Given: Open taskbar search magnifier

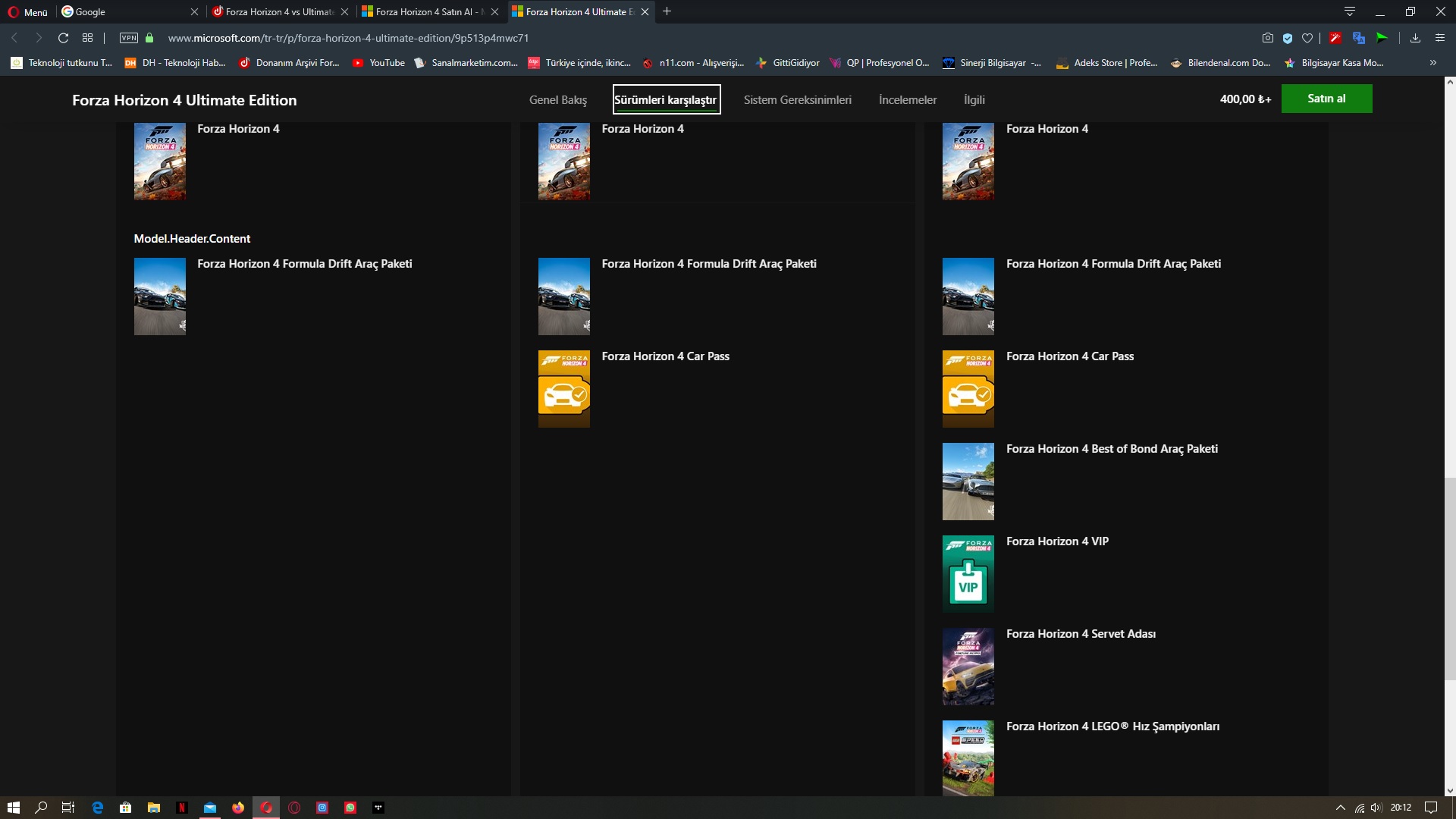Looking at the screenshot, I should point(41,808).
